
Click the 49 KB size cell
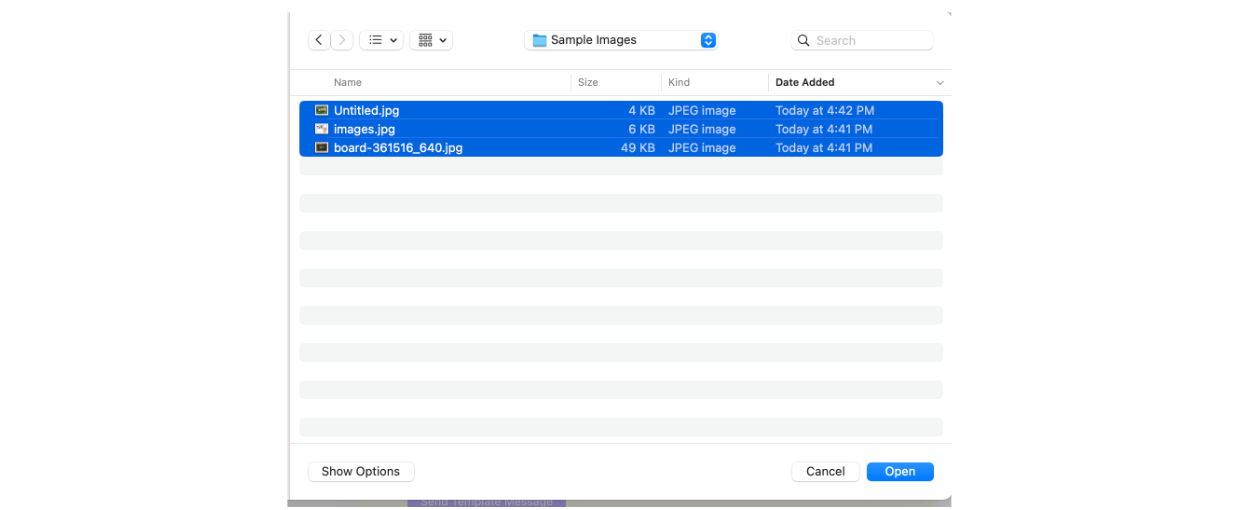click(x=638, y=147)
